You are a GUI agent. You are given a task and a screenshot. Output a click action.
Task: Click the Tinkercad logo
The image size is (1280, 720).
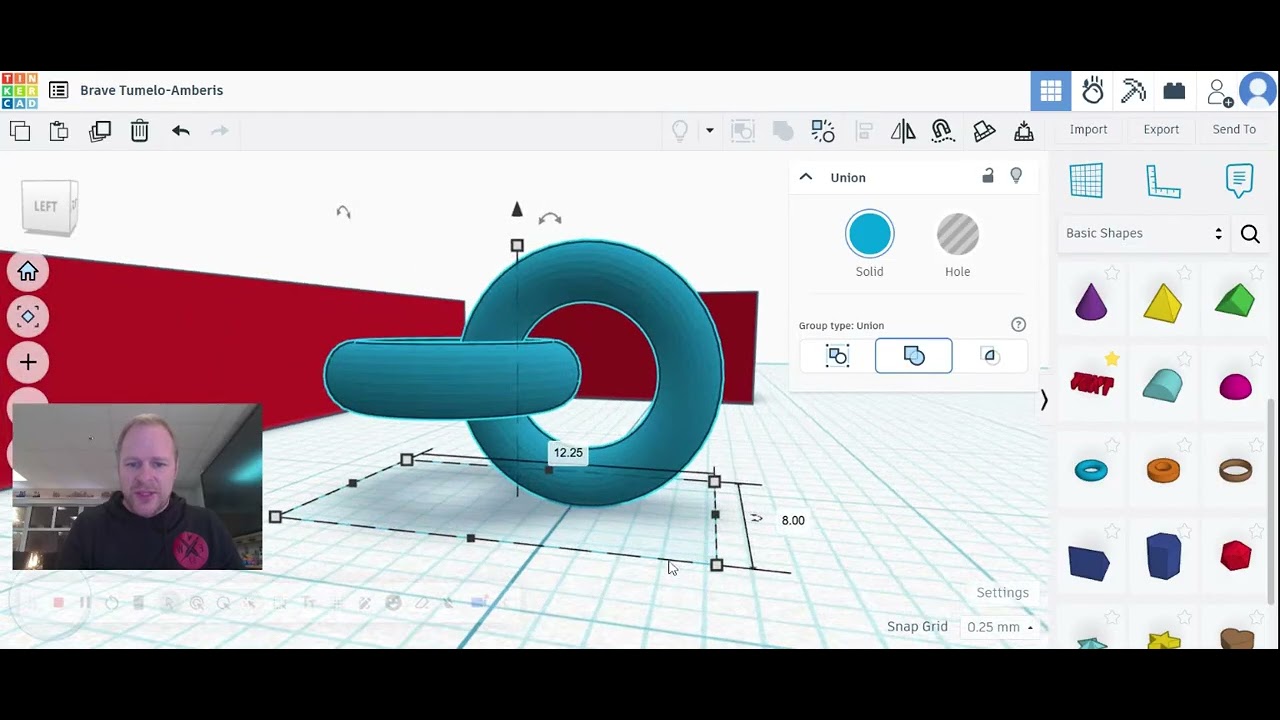19,90
